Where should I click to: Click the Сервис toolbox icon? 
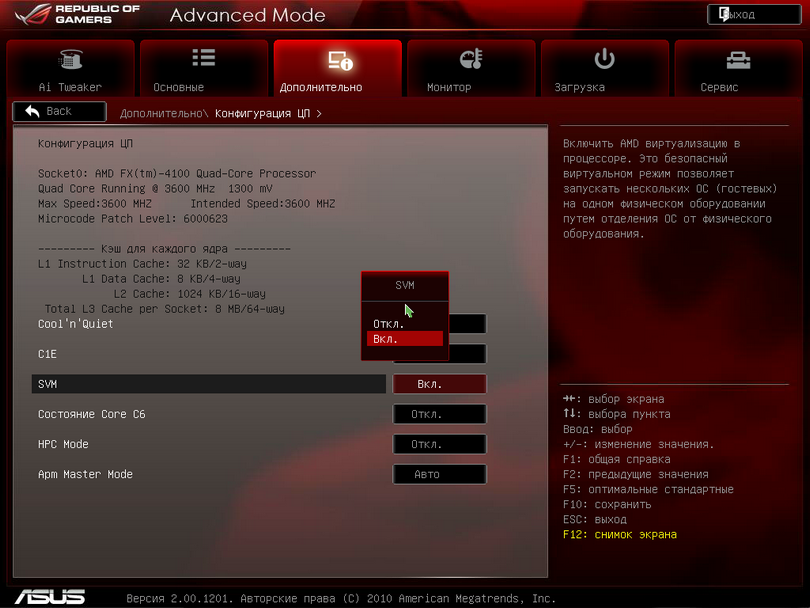point(739,60)
